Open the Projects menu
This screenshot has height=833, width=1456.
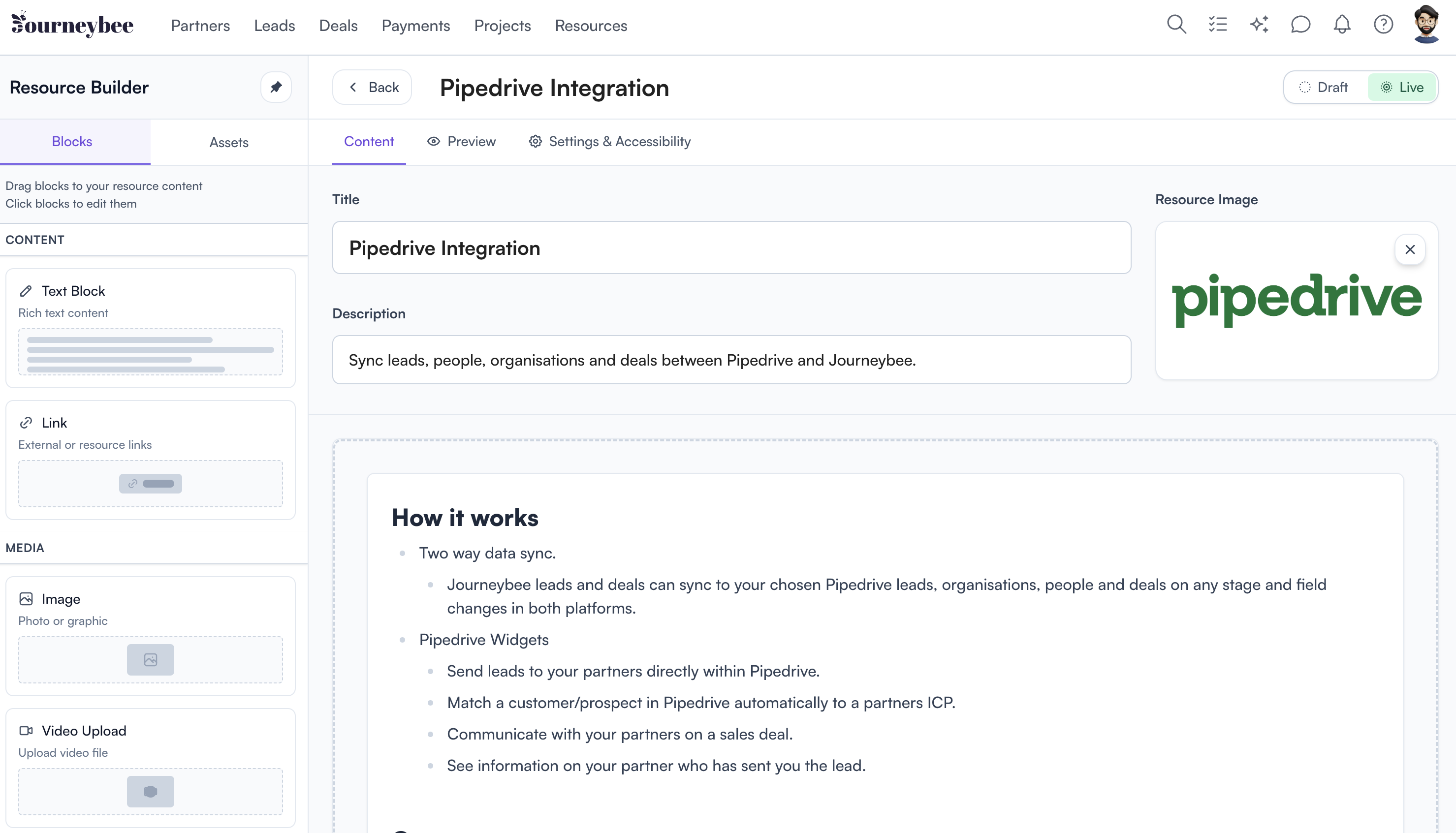point(503,25)
